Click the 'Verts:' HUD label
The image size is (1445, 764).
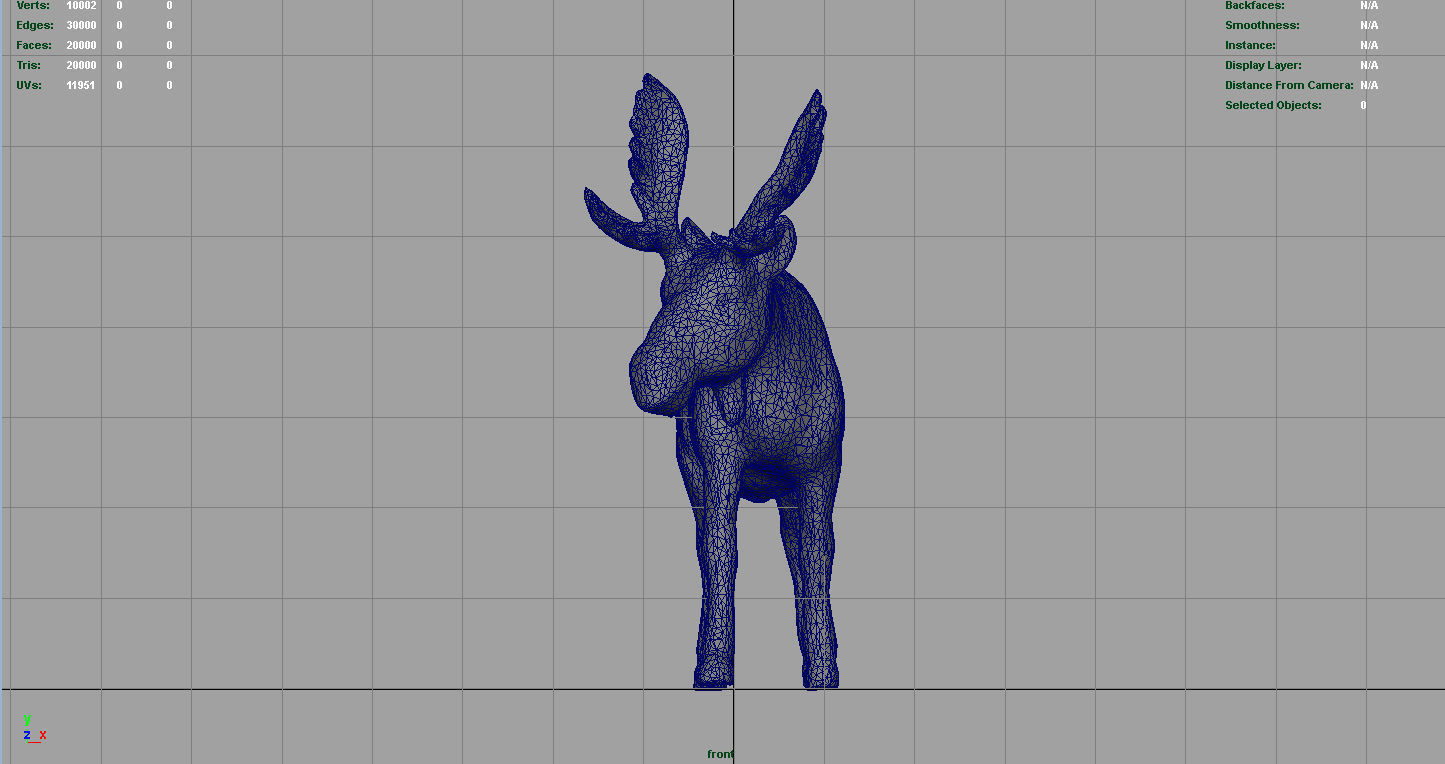[32, 5]
